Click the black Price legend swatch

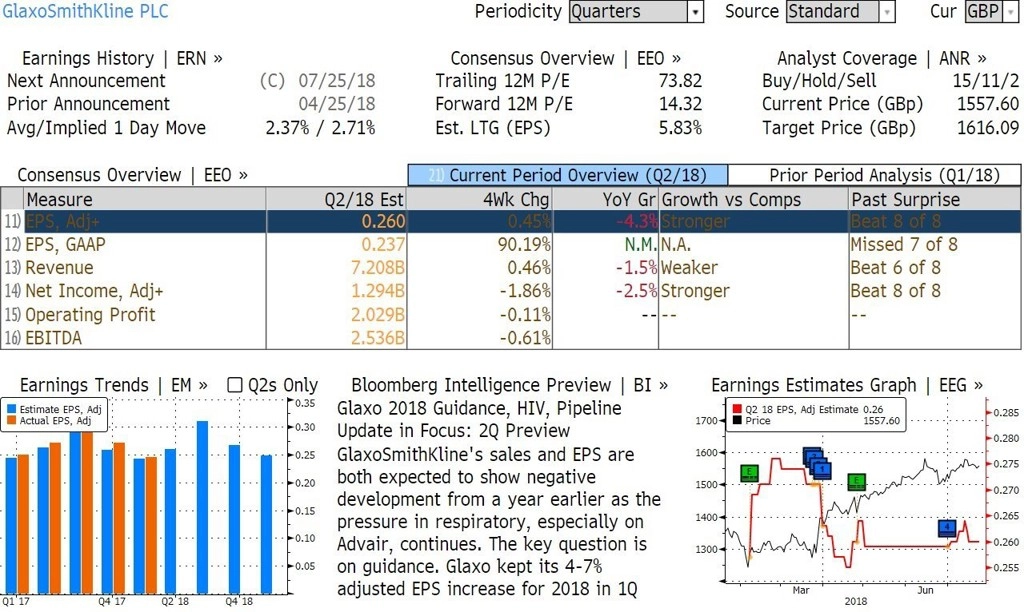pos(737,421)
